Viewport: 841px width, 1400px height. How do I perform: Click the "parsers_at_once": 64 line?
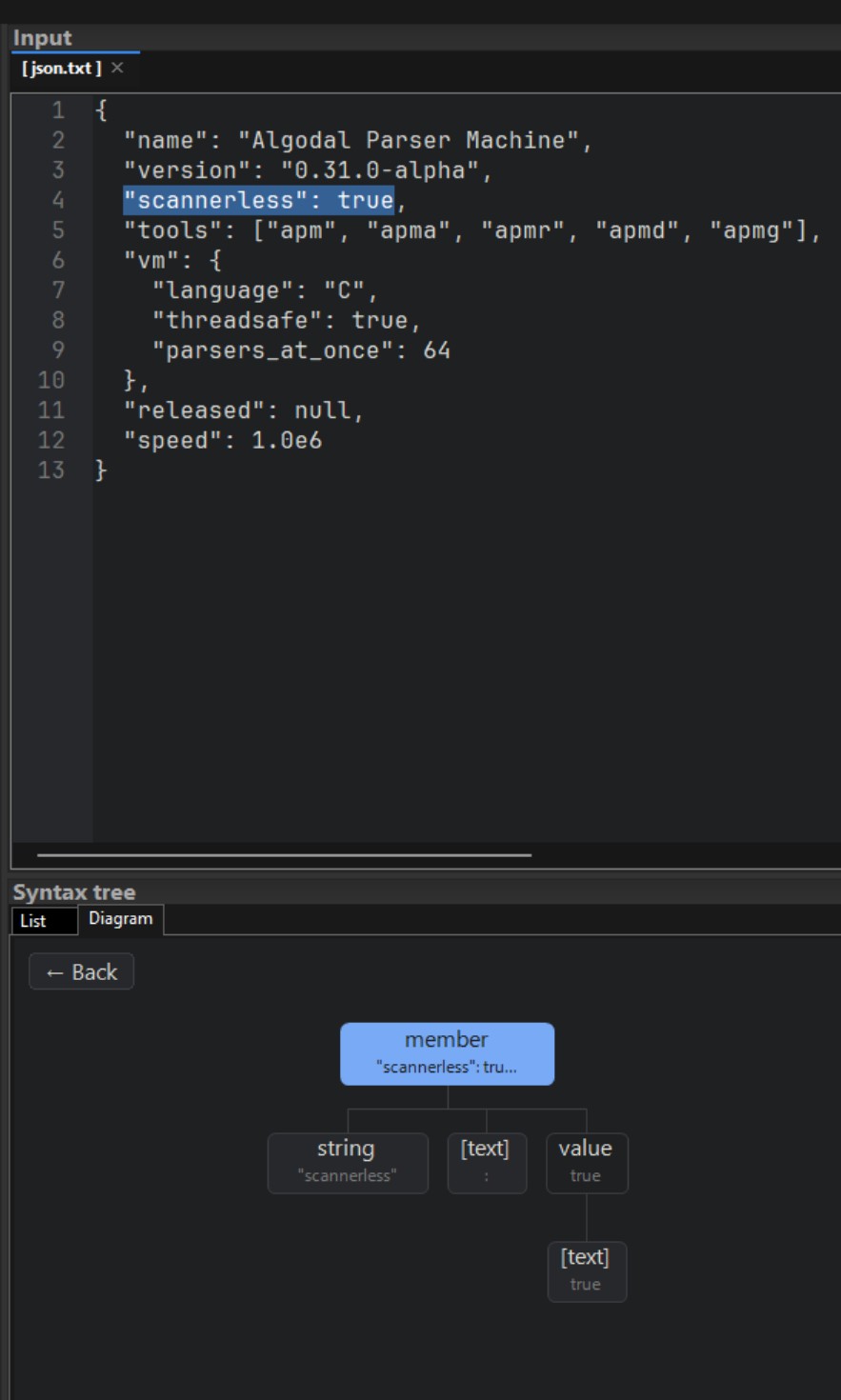tap(301, 350)
